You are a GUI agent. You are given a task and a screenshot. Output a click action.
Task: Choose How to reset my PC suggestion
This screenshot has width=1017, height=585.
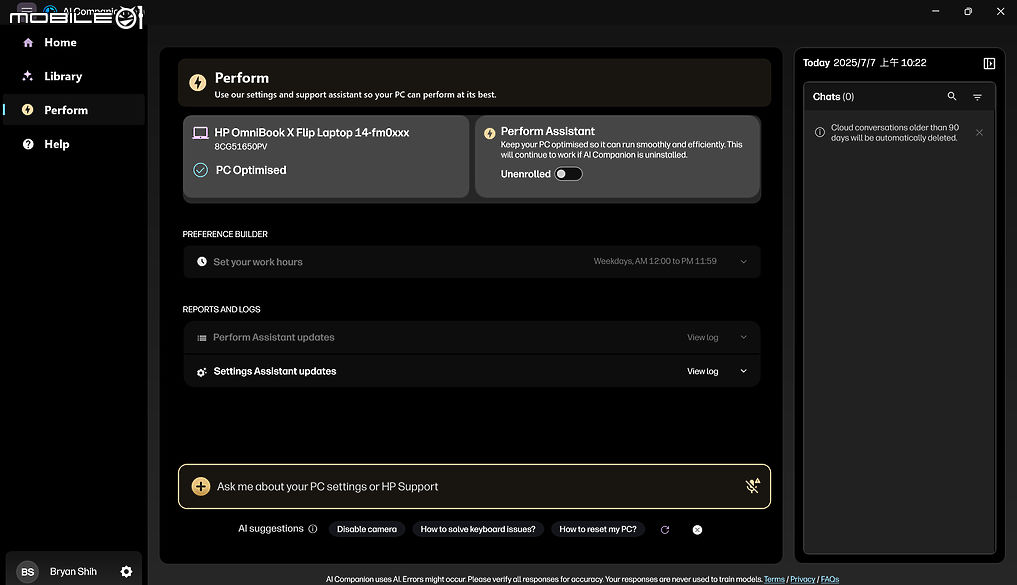(598, 529)
